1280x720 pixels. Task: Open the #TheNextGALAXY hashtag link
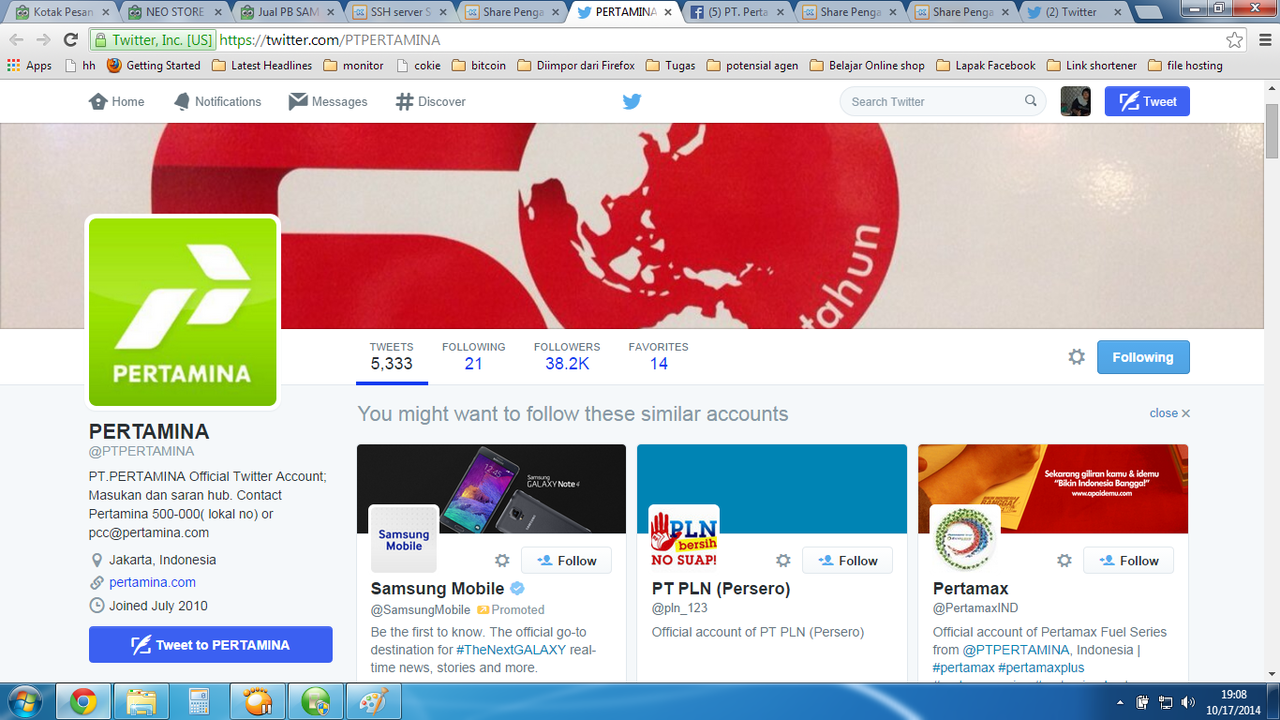tap(511, 650)
